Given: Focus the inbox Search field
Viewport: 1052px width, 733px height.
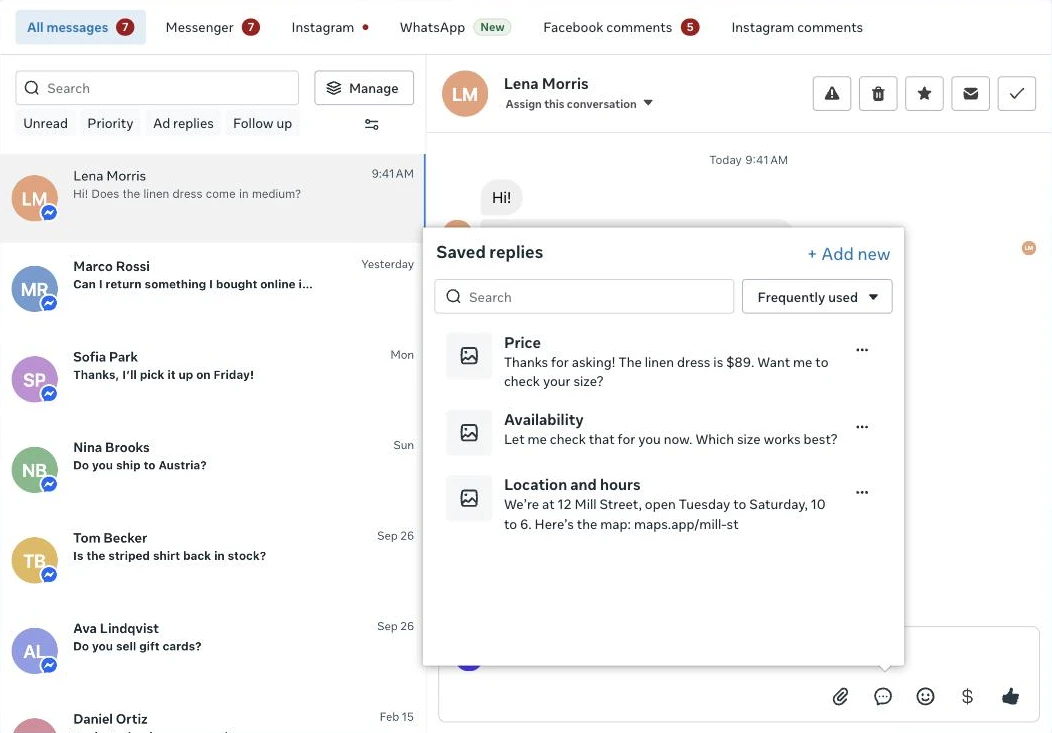Looking at the screenshot, I should 157,88.
